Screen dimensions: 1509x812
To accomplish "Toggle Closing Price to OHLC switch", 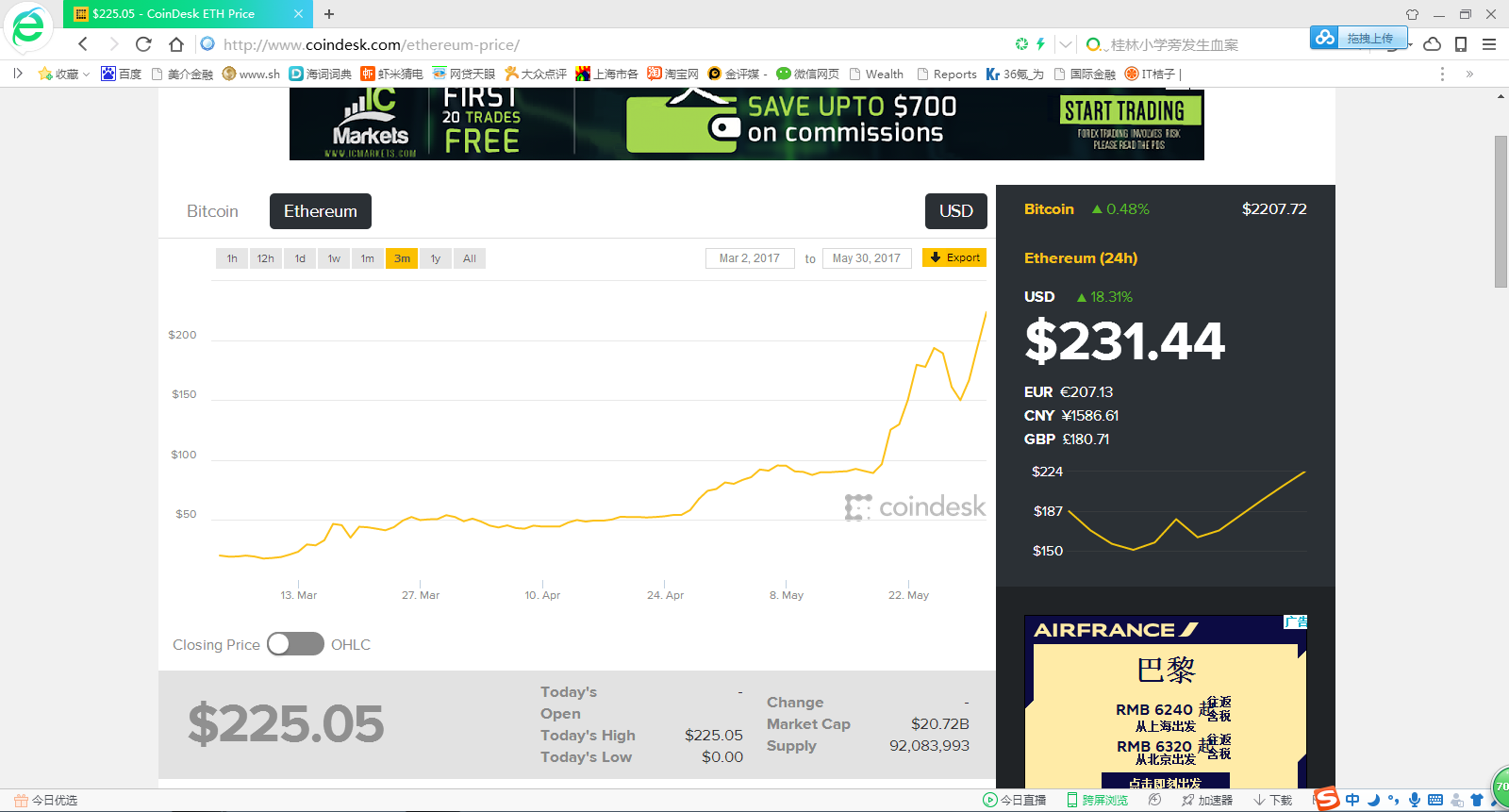I will coord(295,644).
